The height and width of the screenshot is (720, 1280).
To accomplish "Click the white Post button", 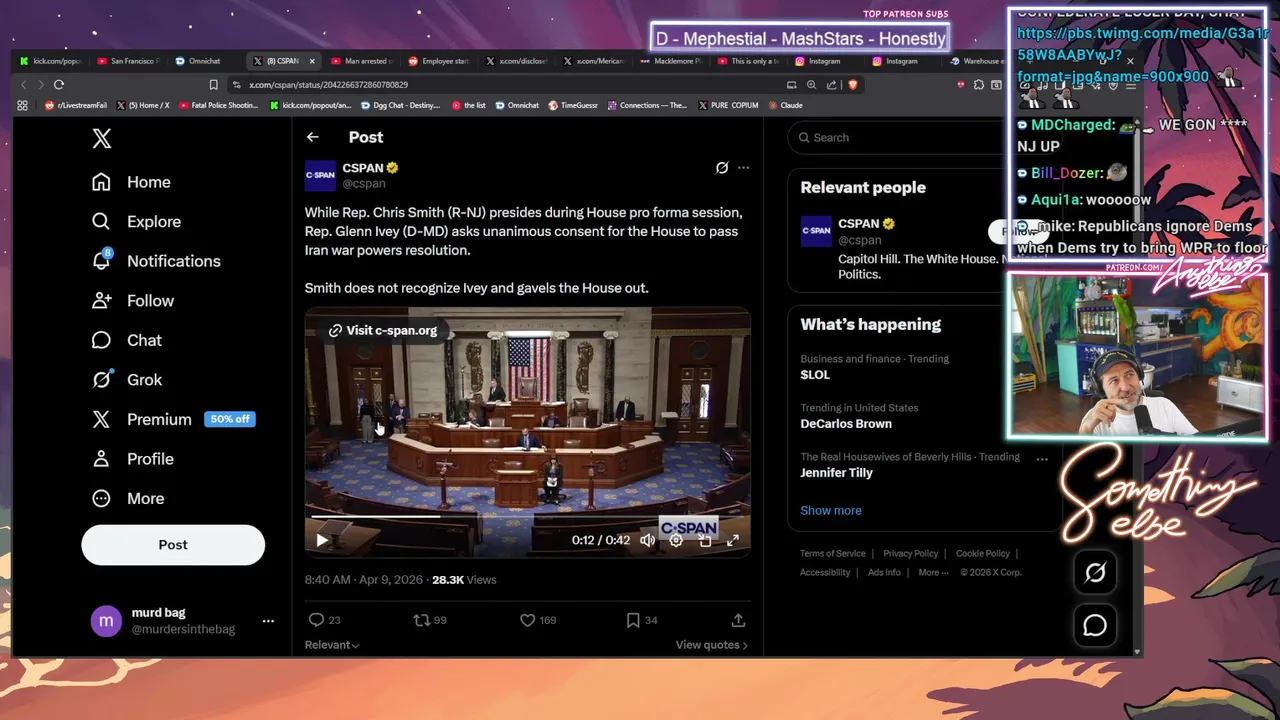I will [173, 545].
